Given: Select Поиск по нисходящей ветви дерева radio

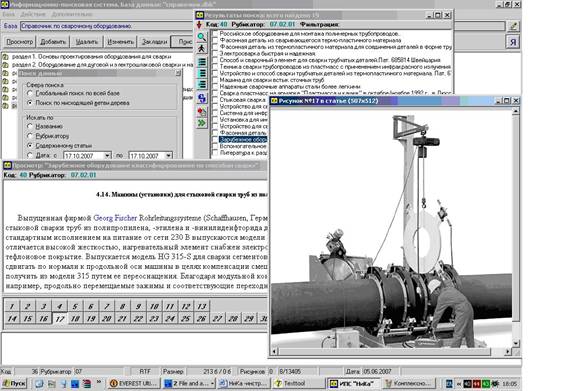Looking at the screenshot, I should pos(30,103).
